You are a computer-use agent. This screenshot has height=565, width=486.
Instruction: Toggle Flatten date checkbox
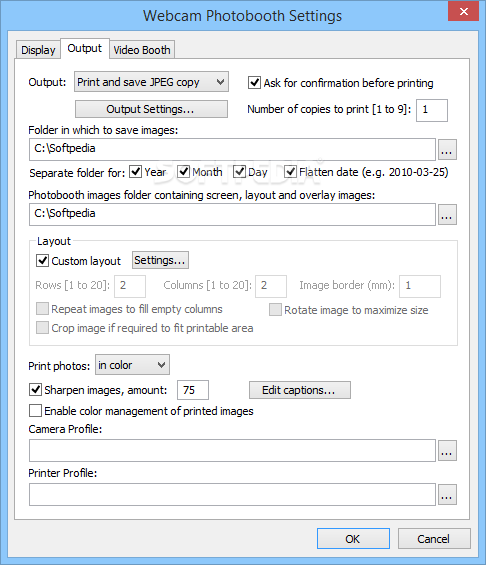coord(290,172)
